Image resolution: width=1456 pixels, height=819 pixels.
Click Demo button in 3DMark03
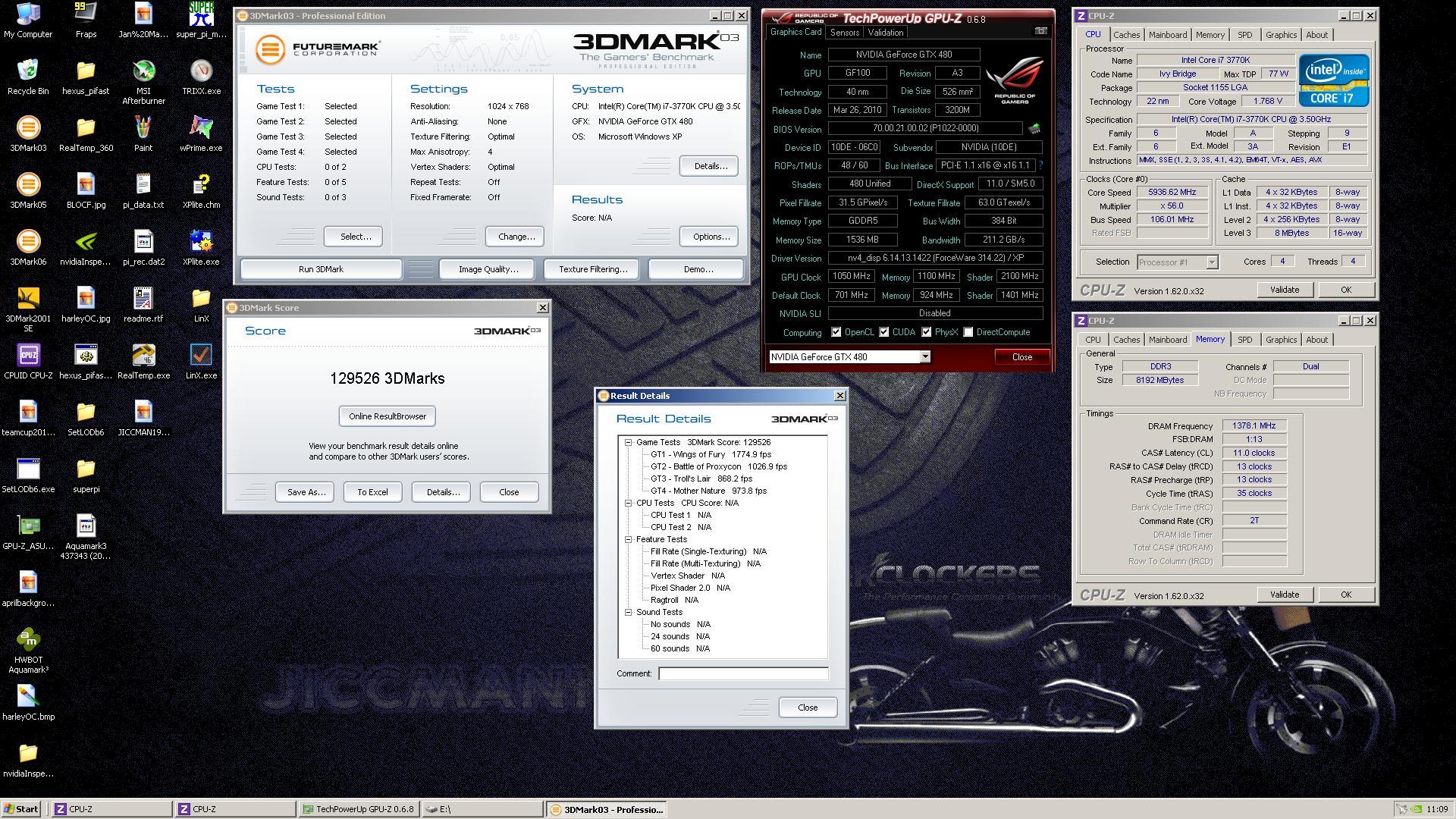click(x=697, y=269)
